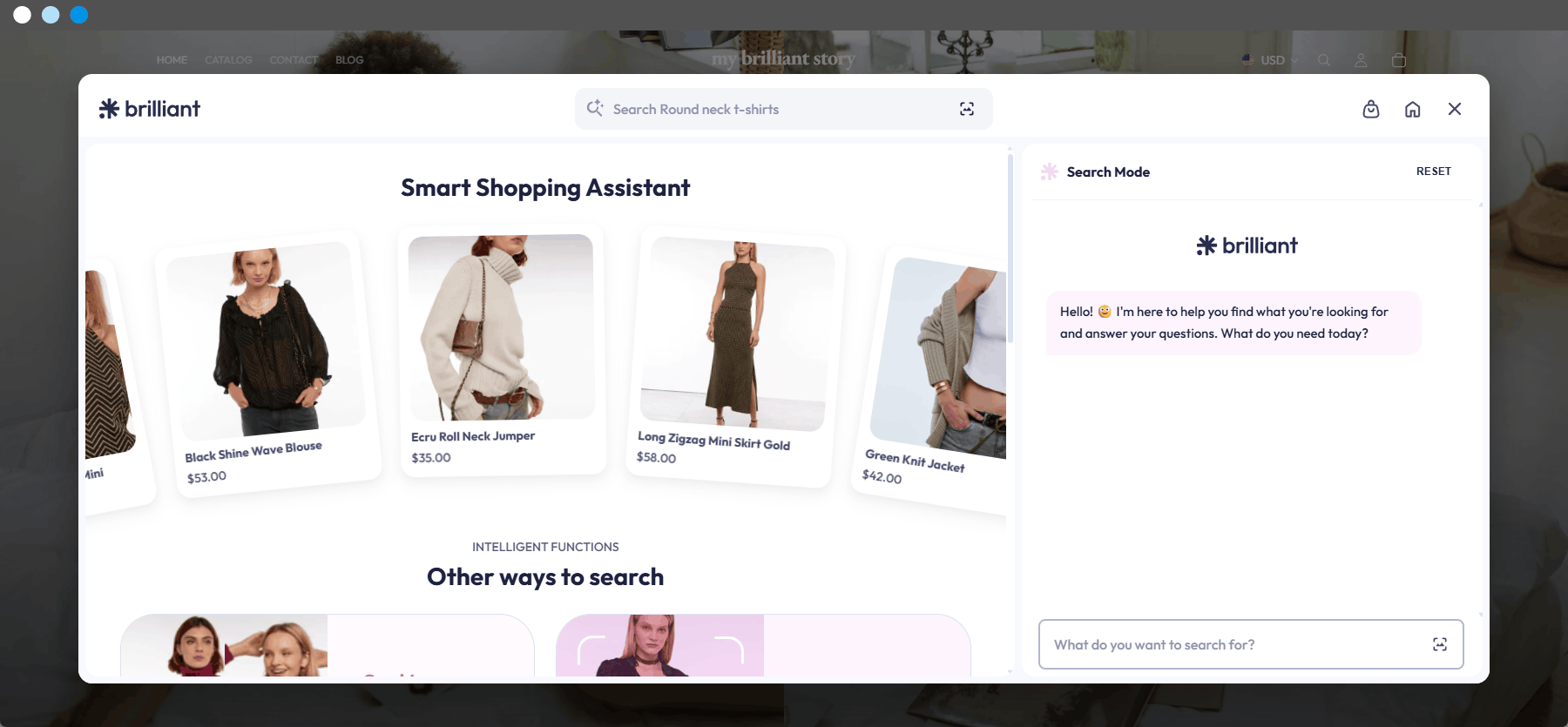
Task: Open the two-women search option card
Action: tap(328, 645)
